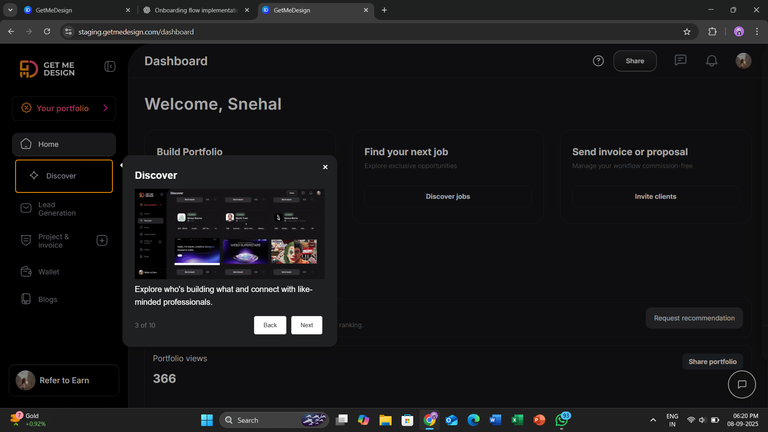This screenshot has width=768, height=432.
Task: Open Microsoft Store from the taskbar
Action: pyautogui.click(x=407, y=420)
